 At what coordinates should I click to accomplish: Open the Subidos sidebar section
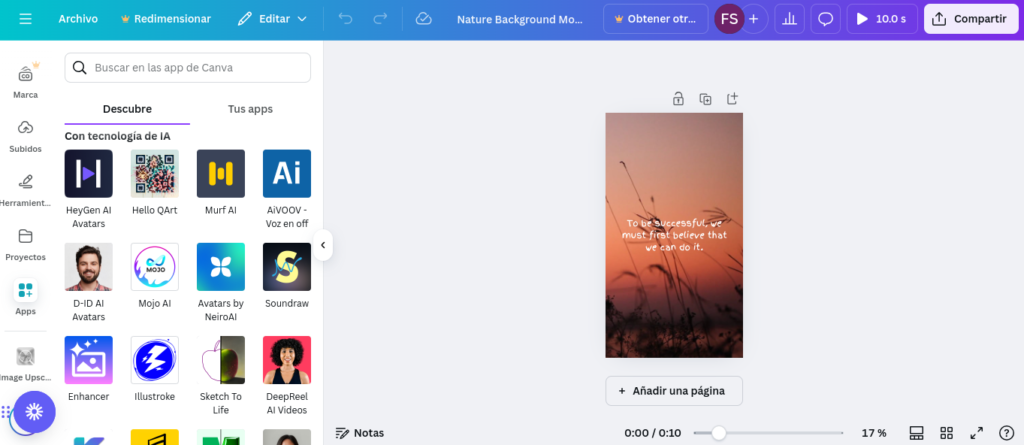25,136
